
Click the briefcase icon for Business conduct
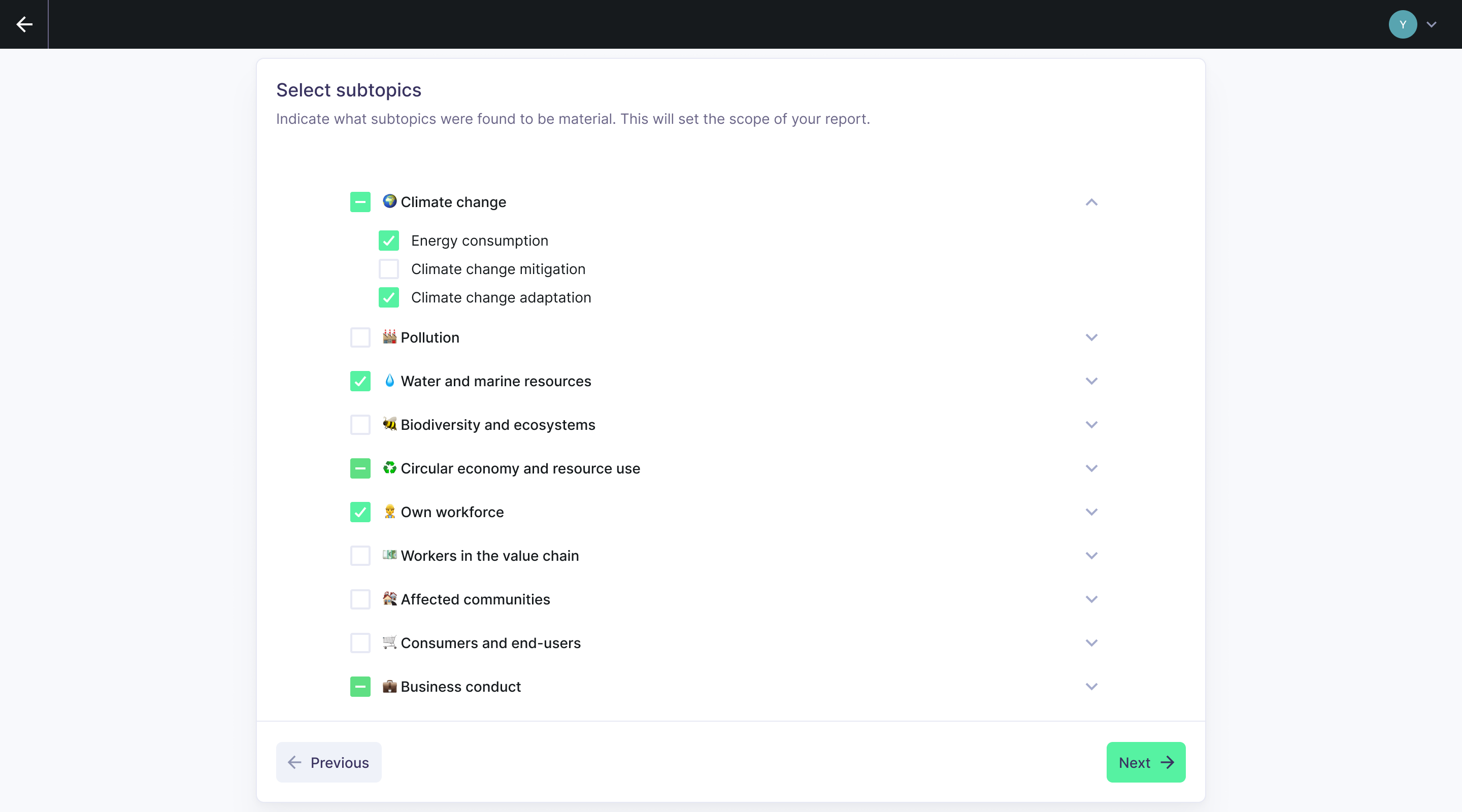pyautogui.click(x=389, y=686)
